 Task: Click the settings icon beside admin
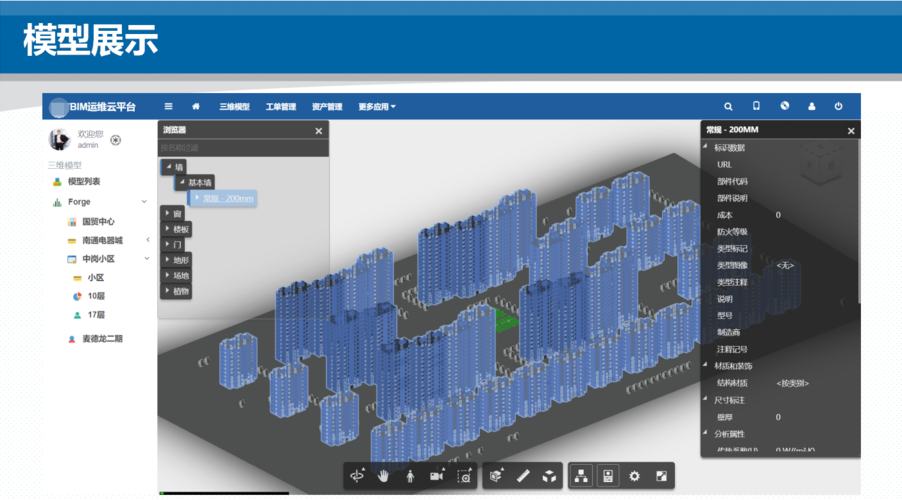pyautogui.click(x=116, y=140)
